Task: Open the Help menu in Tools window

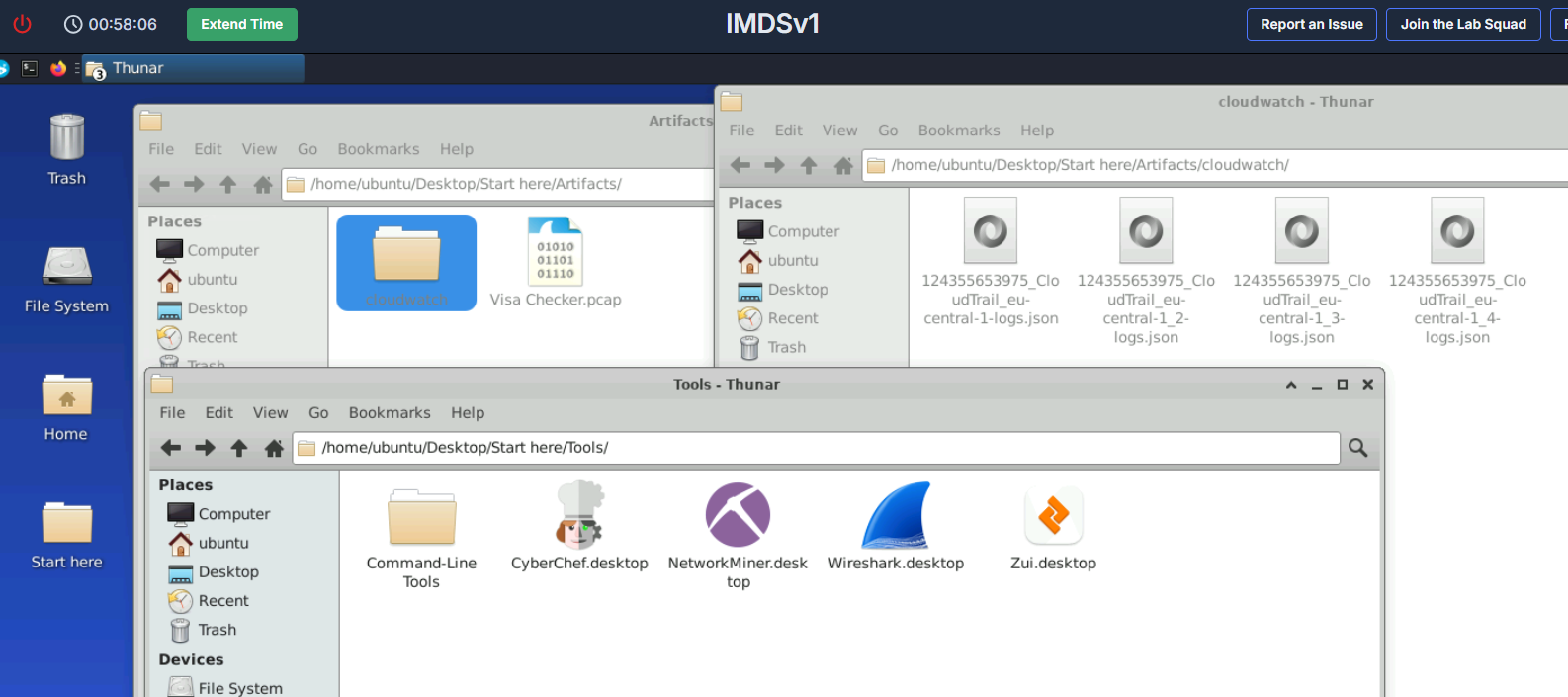Action: (x=468, y=413)
